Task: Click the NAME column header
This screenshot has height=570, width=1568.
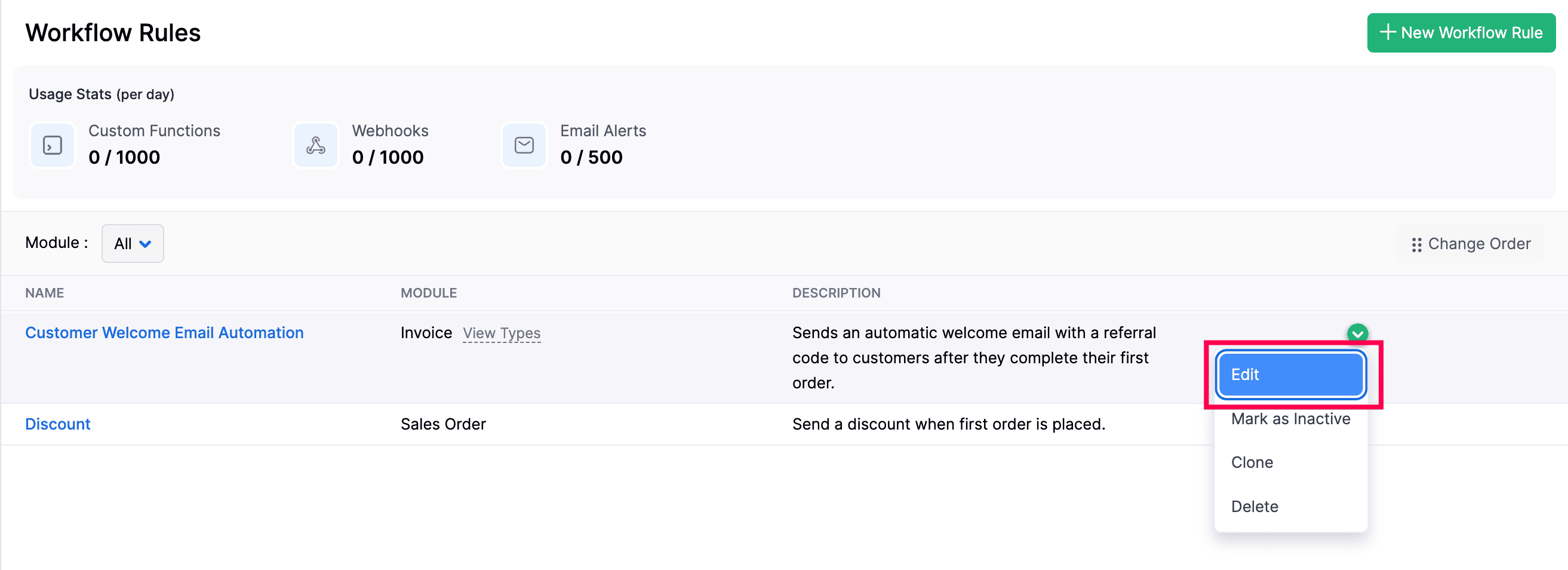Action: tap(44, 293)
